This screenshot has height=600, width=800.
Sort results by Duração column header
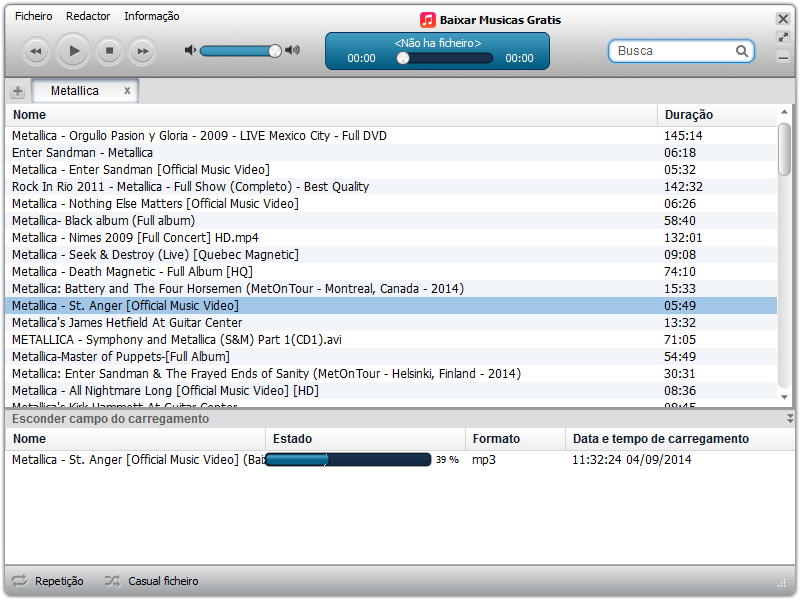pyautogui.click(x=717, y=115)
